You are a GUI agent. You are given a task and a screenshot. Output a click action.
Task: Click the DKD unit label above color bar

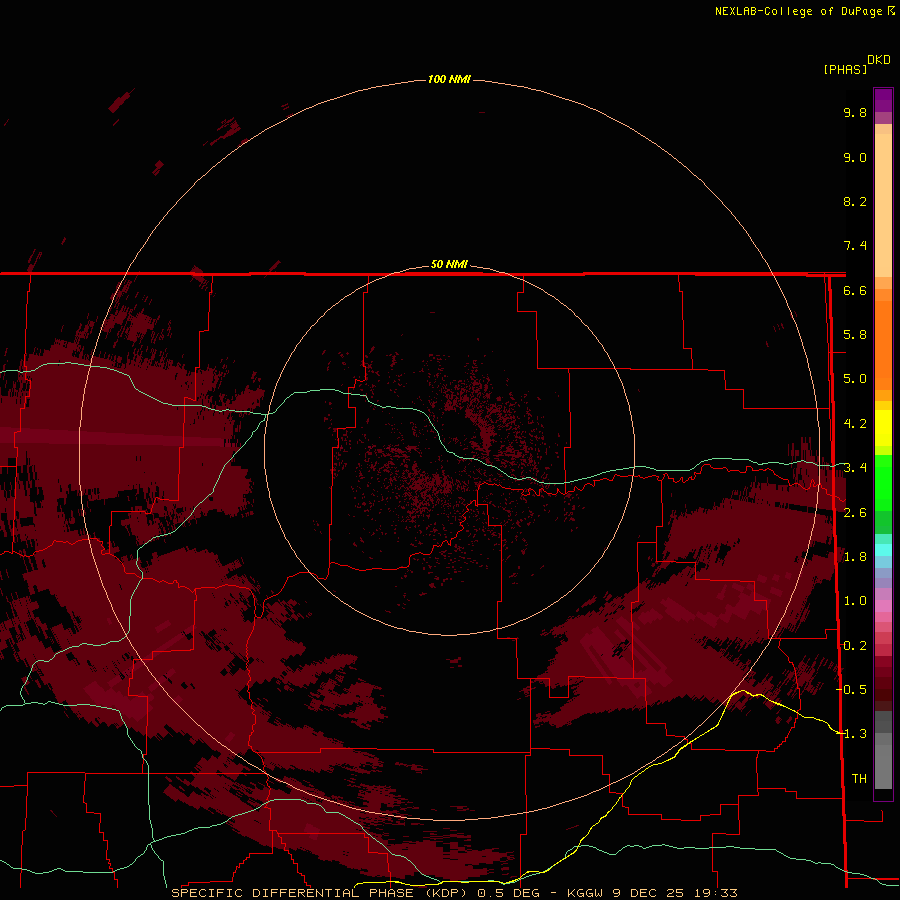[x=879, y=59]
